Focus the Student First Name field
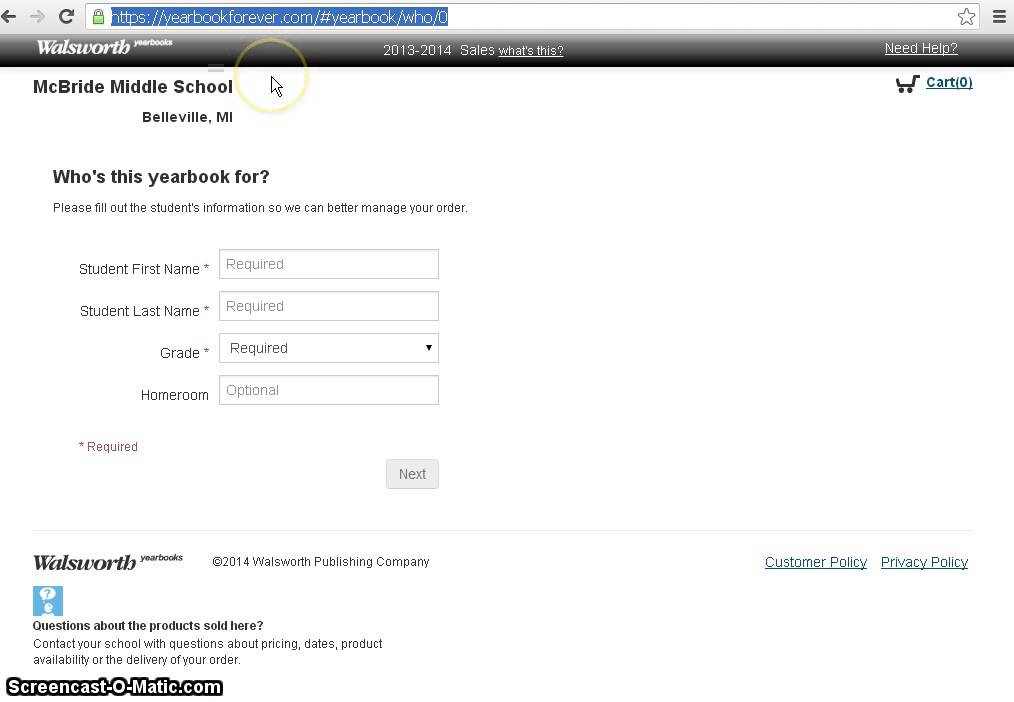1014x702 pixels. click(x=329, y=264)
